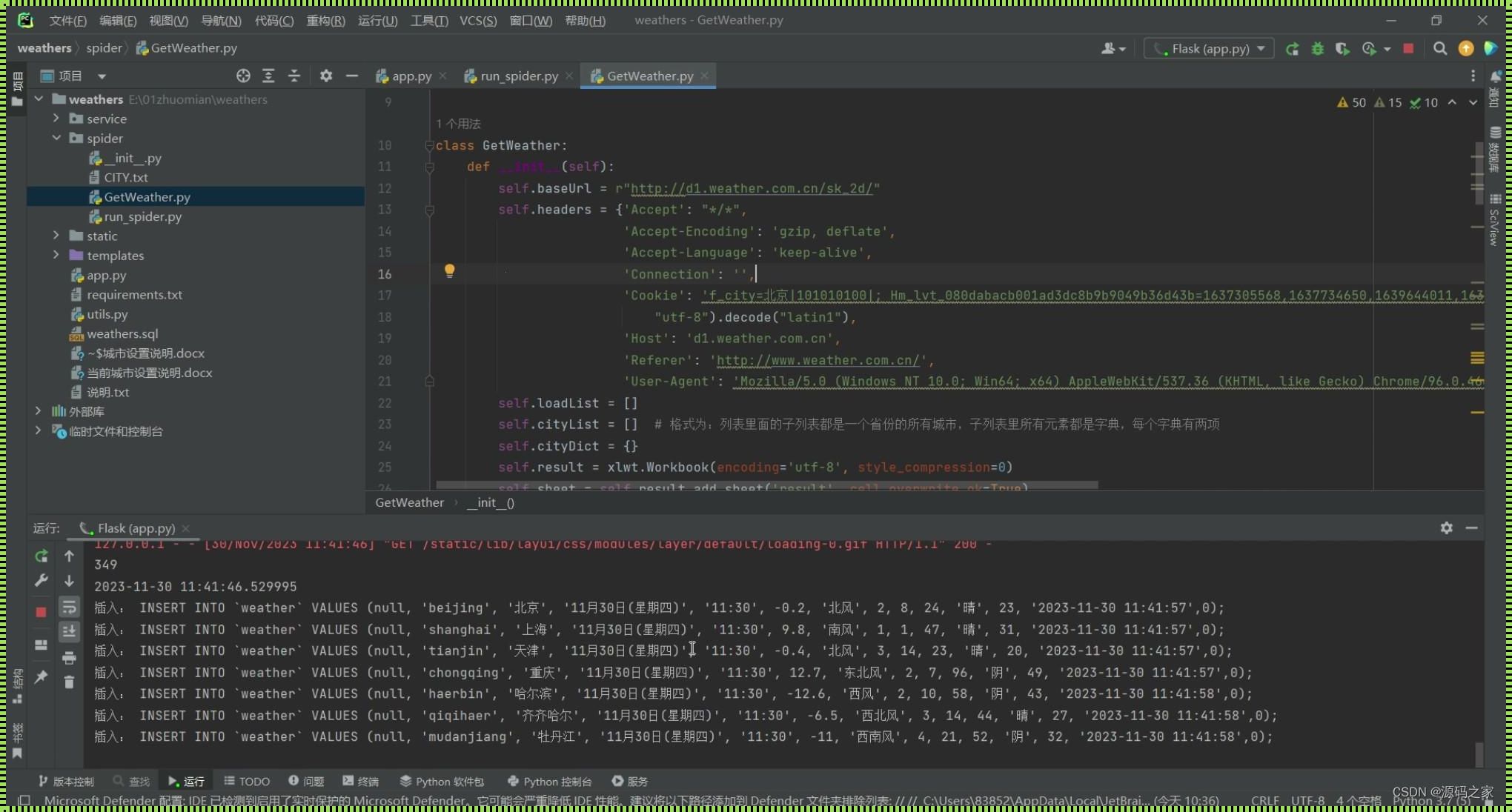Open Flask (app.py) run configuration dropdown
The height and width of the screenshot is (812, 1512).
[x=1210, y=49]
